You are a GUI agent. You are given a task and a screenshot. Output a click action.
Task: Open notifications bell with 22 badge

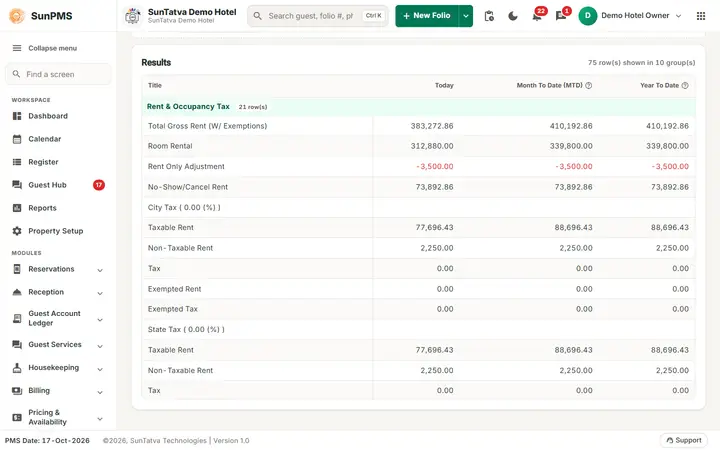coord(537,17)
